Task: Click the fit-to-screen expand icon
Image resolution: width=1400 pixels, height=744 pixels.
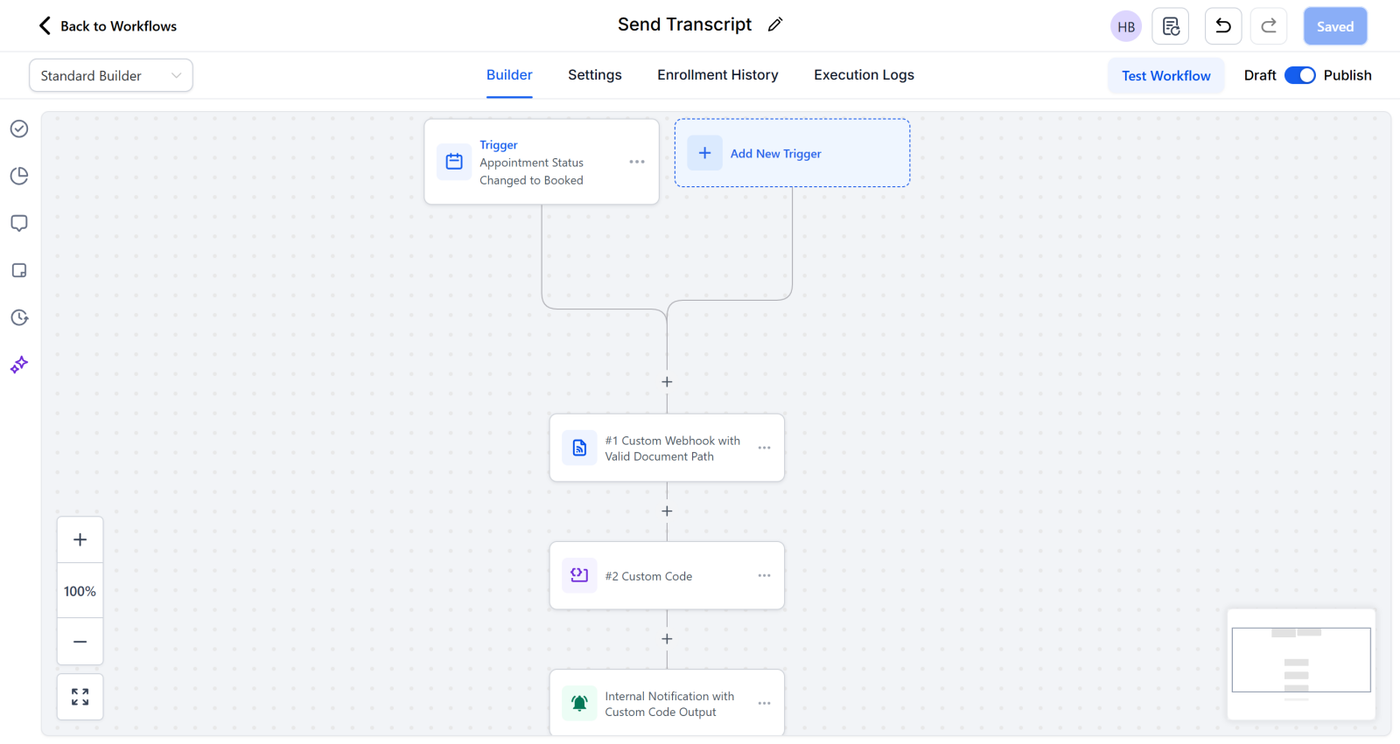Action: coord(80,696)
